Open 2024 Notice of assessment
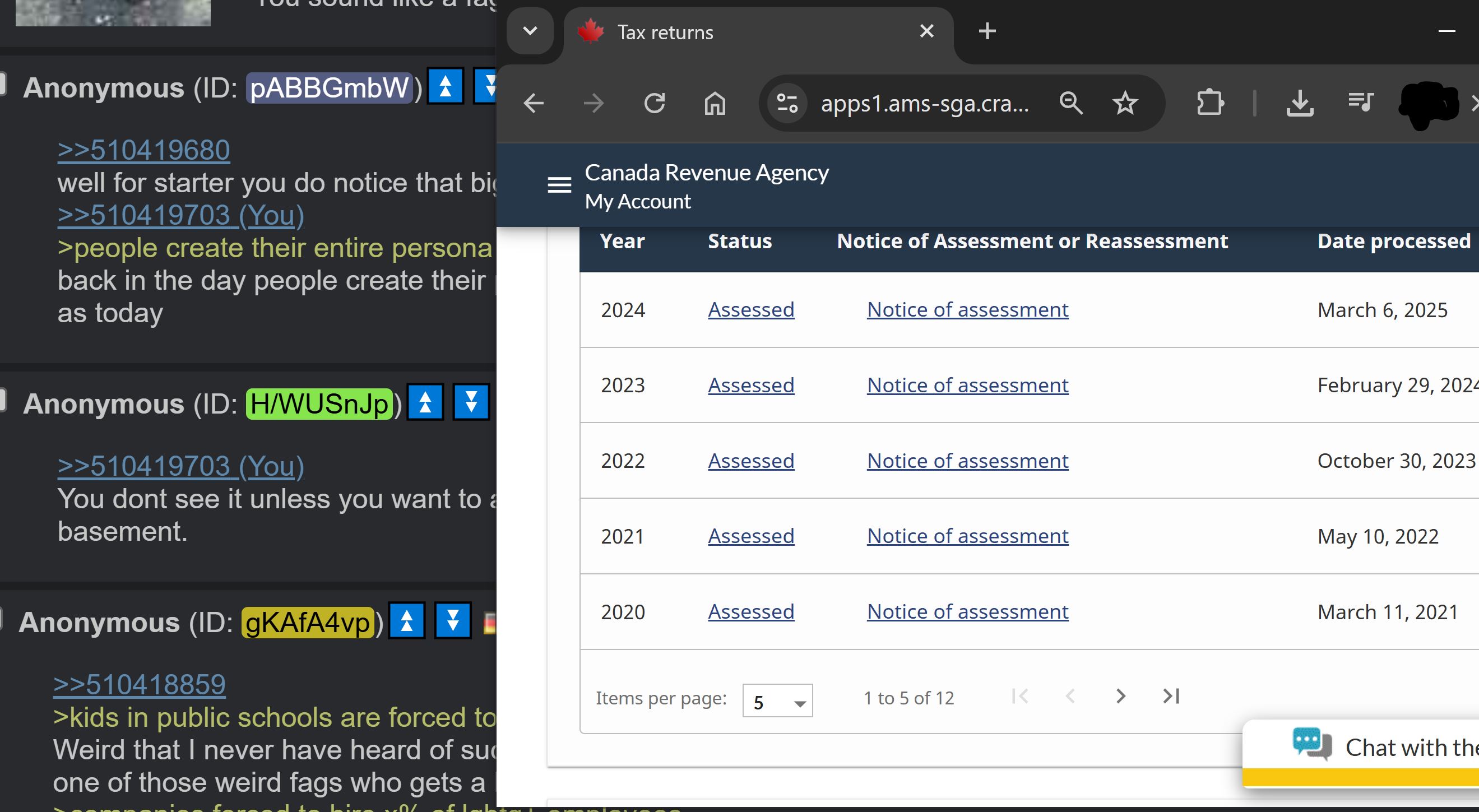This screenshot has width=1479, height=812. click(967, 309)
